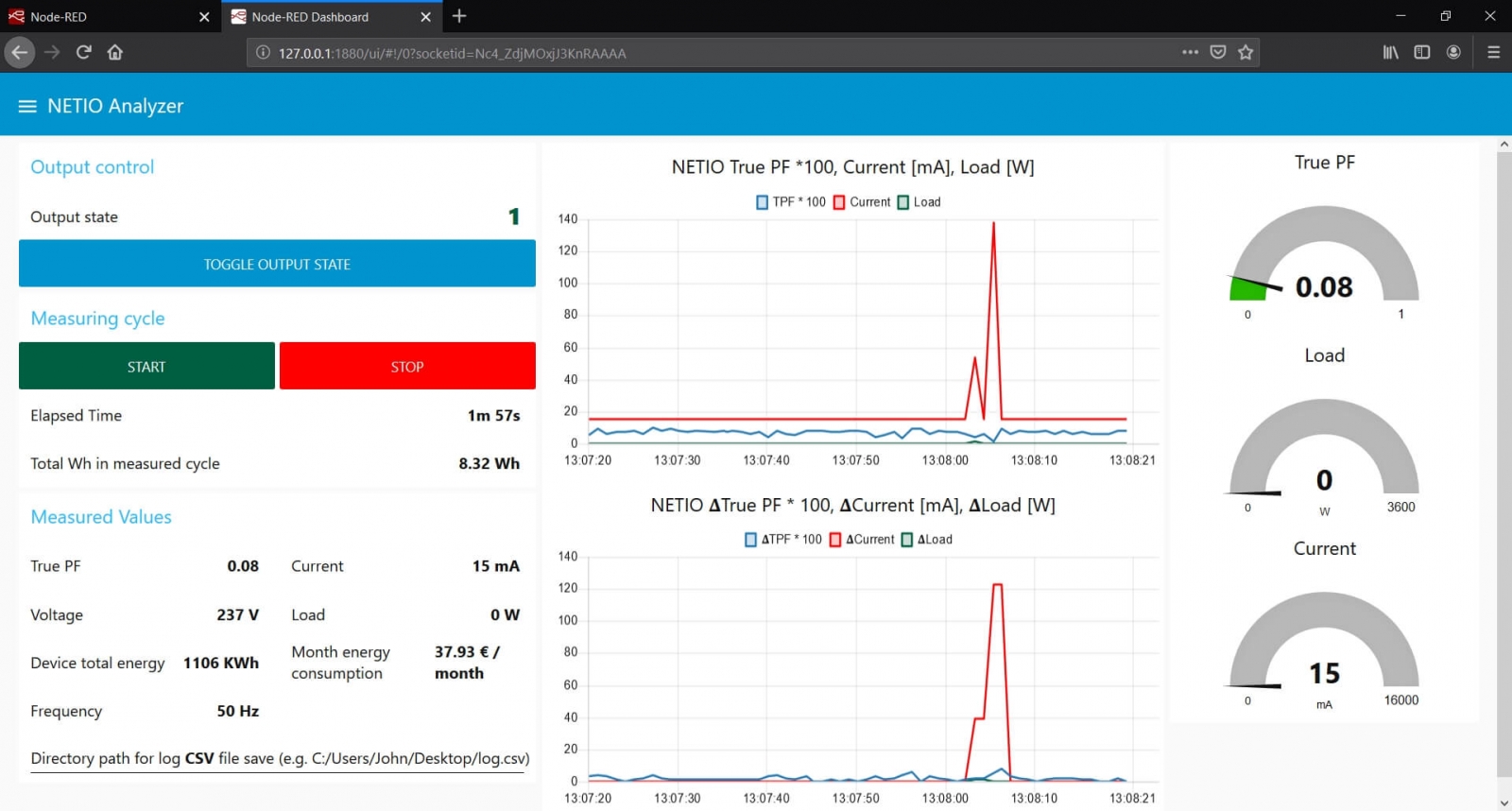Open the Firefox application menu
1512x811 pixels.
1493,52
